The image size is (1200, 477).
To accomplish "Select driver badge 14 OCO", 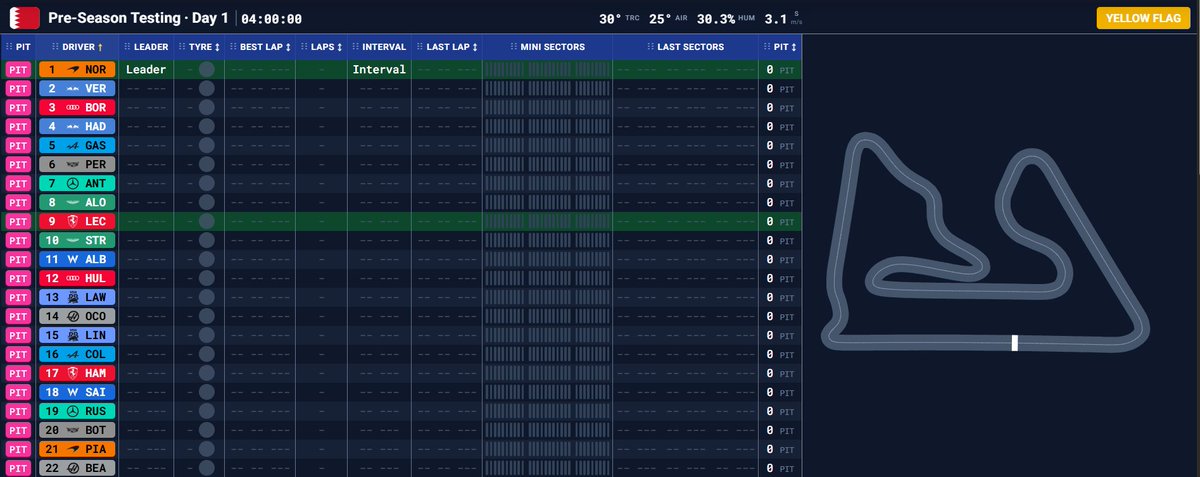I will click(x=76, y=316).
